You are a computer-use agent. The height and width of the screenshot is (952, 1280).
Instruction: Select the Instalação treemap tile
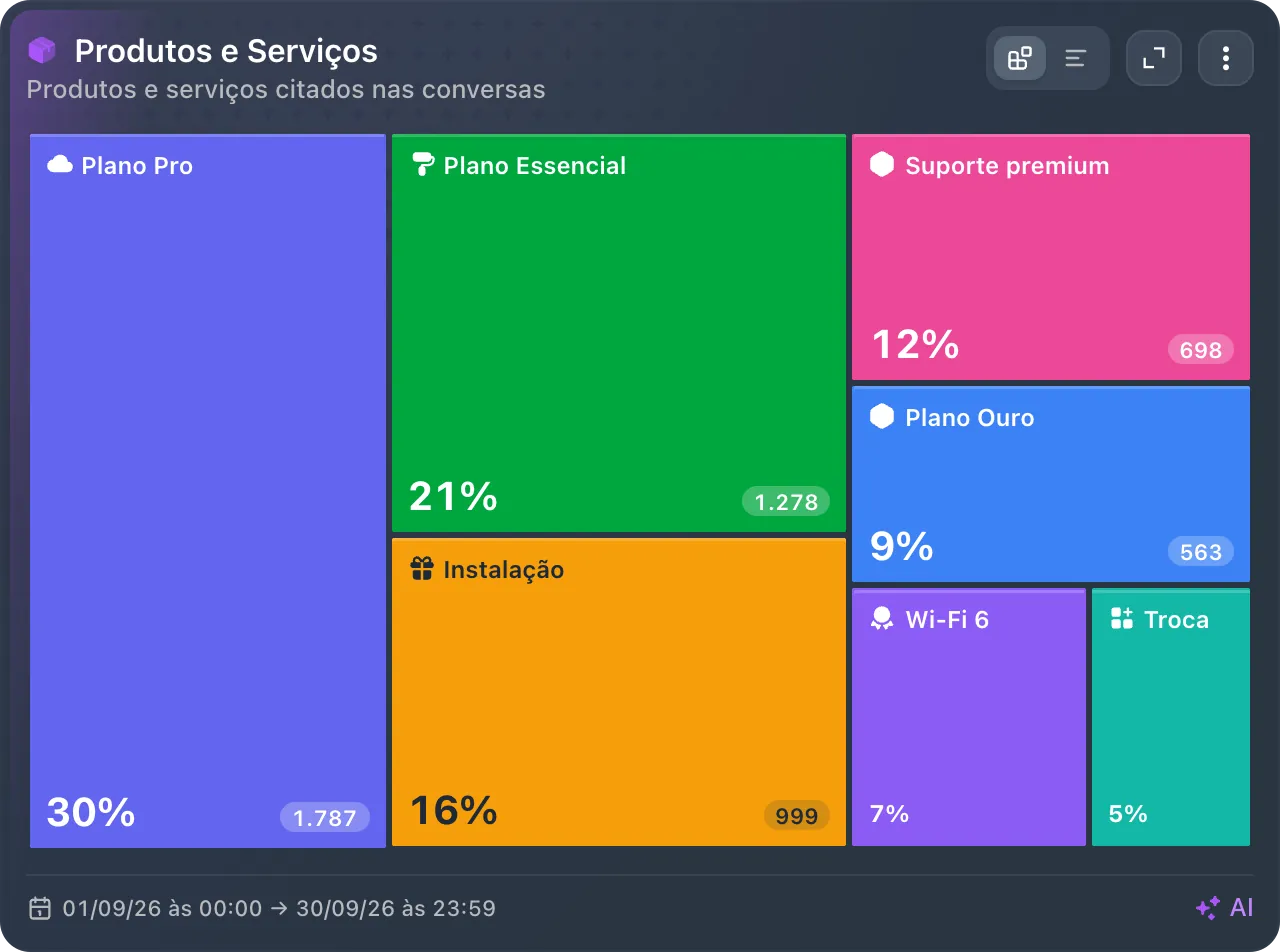click(619, 692)
